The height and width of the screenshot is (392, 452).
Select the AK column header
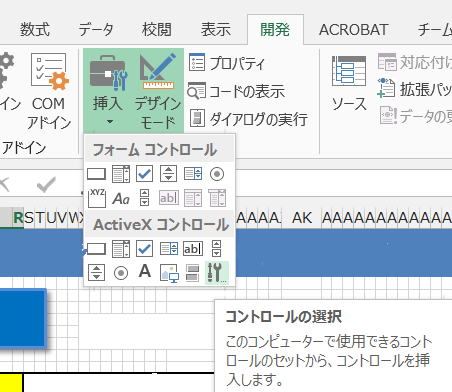302,218
